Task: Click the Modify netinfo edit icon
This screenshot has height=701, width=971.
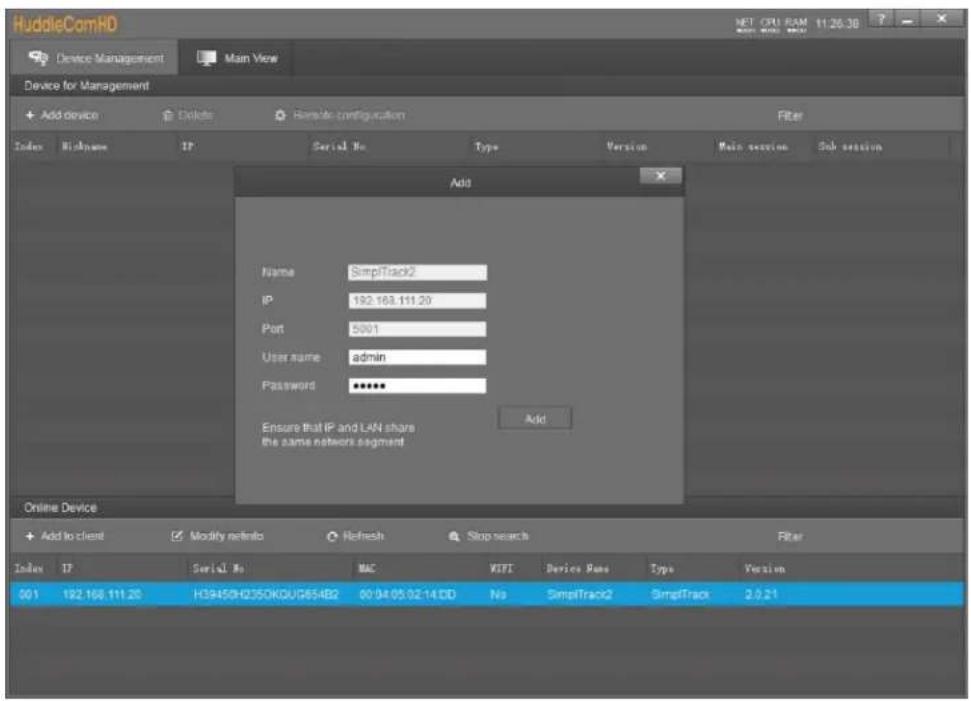Action: [x=177, y=536]
